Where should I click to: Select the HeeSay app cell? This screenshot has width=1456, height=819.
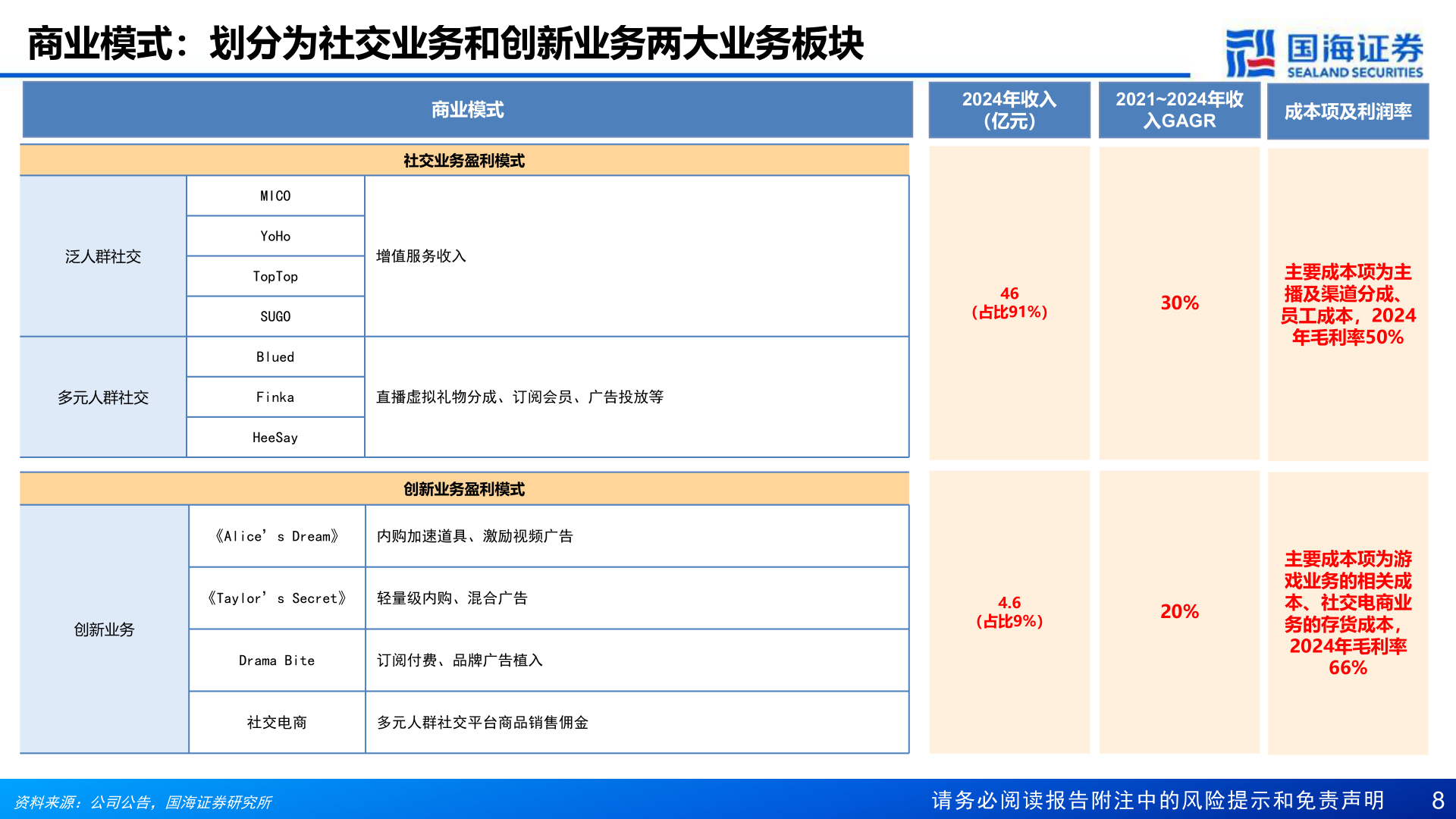point(275,437)
